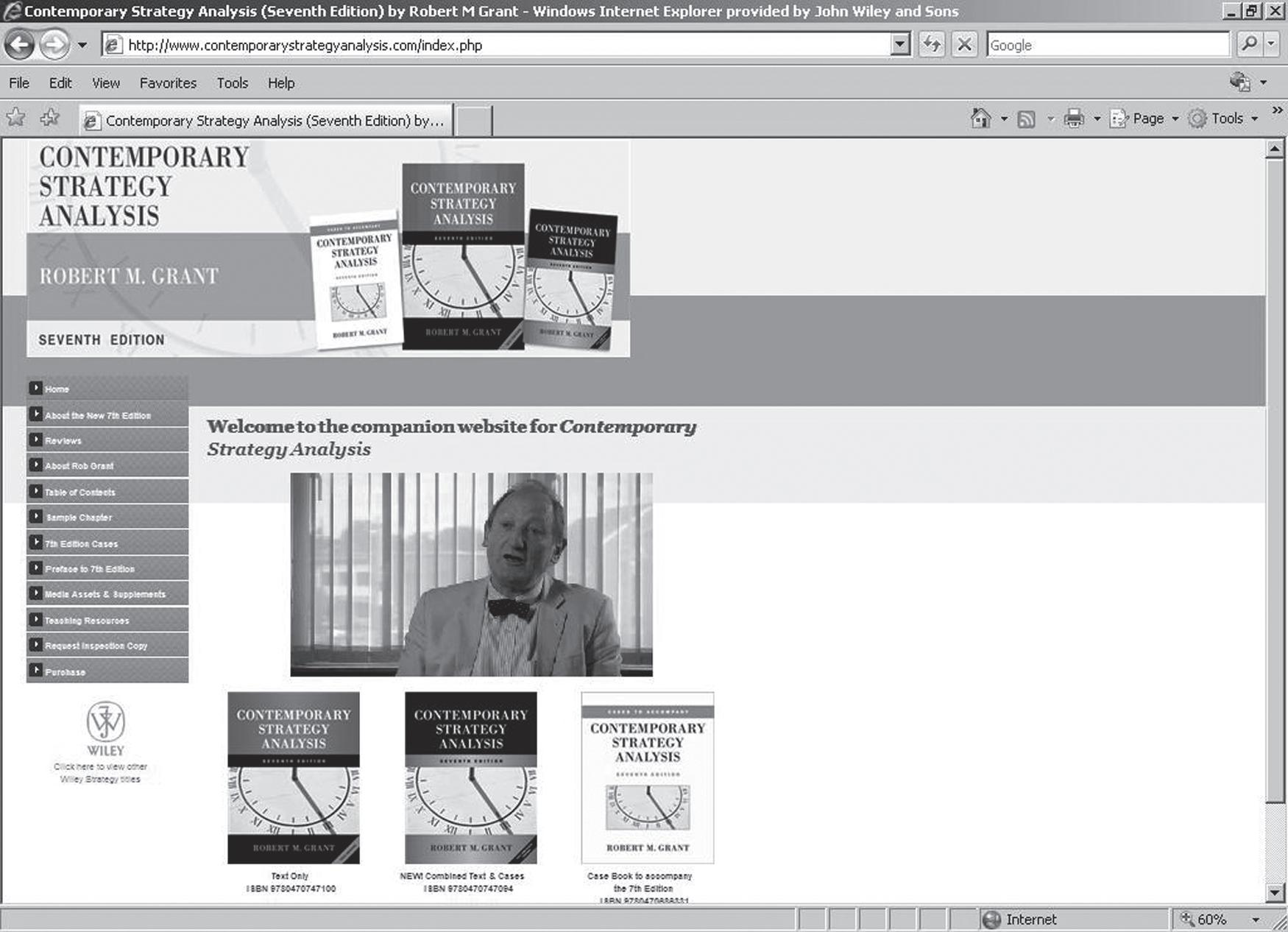Viewport: 1288px width, 932px height.
Task: Open the recent pages dropdown beside Forward
Action: tap(82, 46)
